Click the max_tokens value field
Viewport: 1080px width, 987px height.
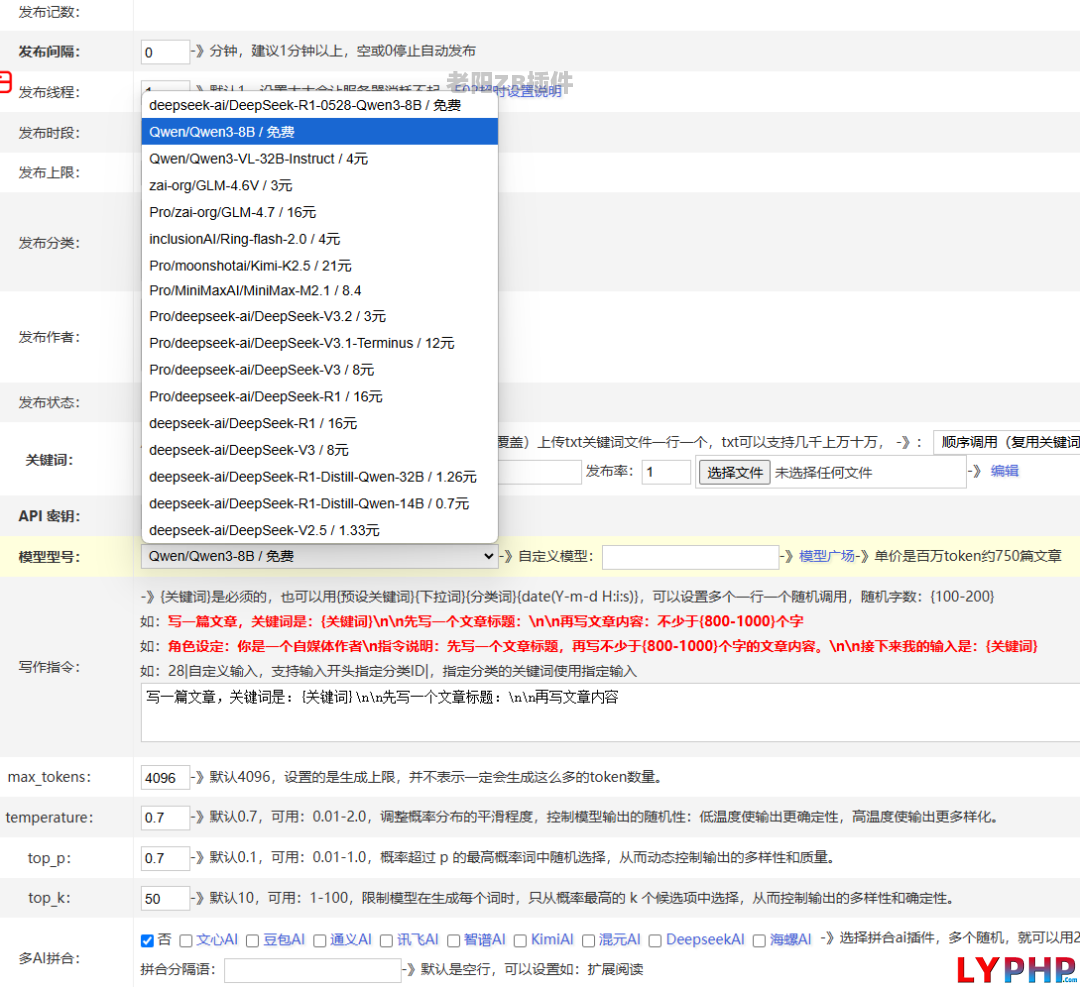165,777
